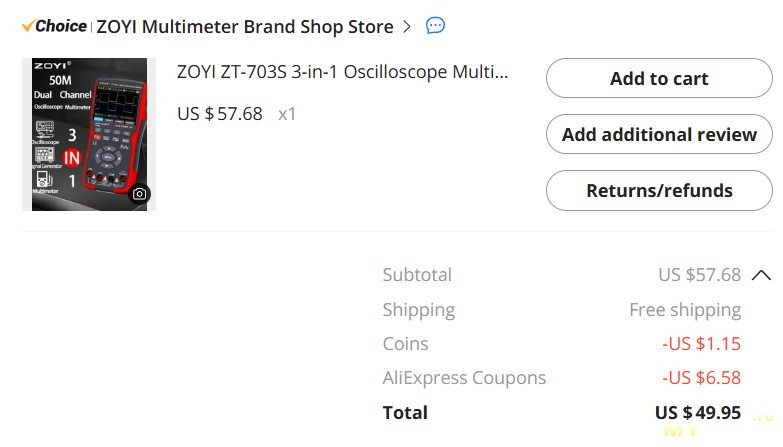This screenshot has width=783, height=447.
Task: Click the US $57.68 item price
Action: tap(220, 114)
